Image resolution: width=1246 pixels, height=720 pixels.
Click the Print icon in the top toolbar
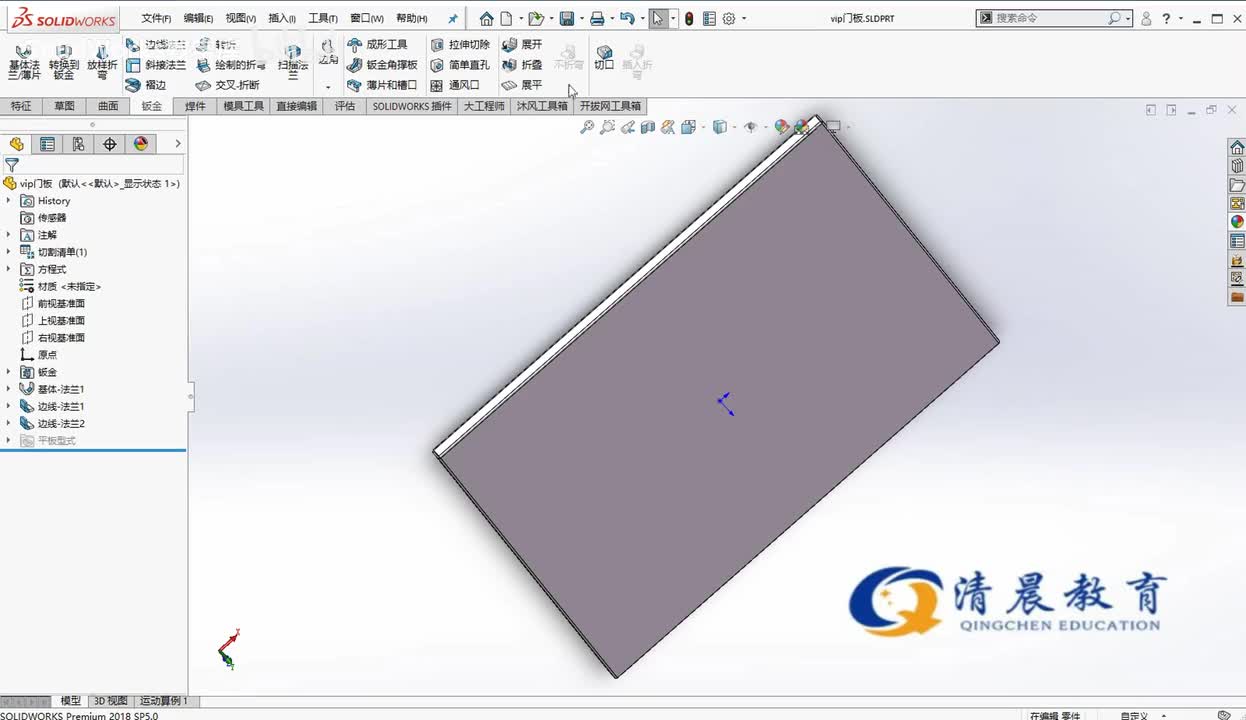597,18
